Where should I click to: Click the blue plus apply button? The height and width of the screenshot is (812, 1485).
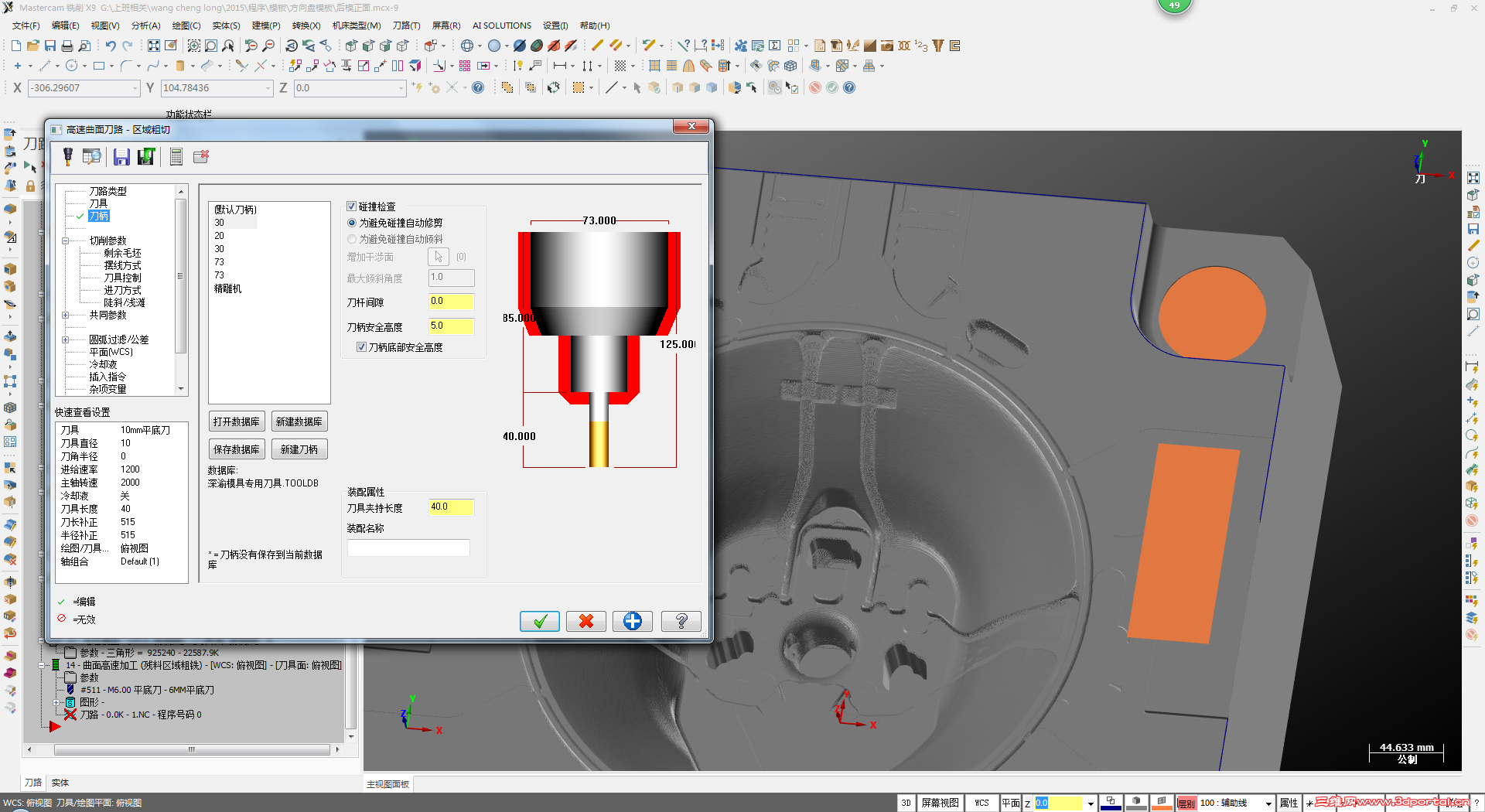tap(632, 621)
